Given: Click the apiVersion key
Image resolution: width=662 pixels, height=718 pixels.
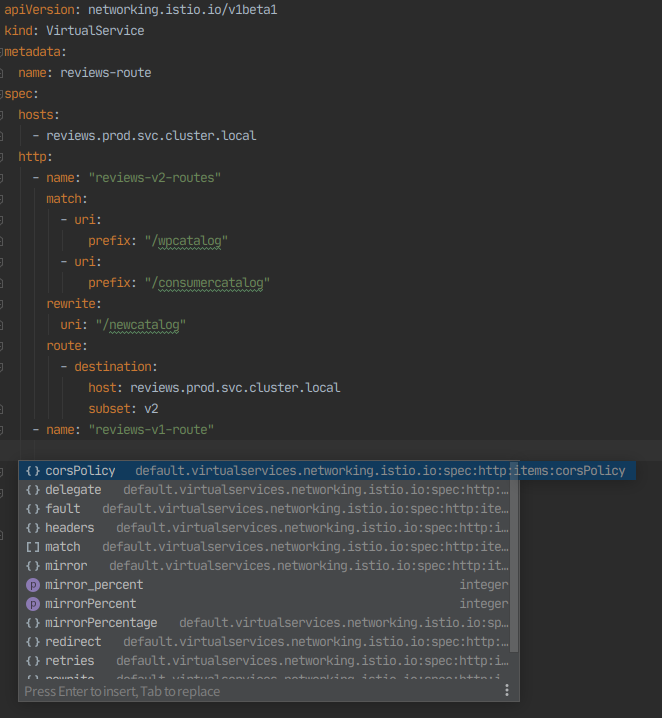Looking at the screenshot, I should click(x=39, y=10).
